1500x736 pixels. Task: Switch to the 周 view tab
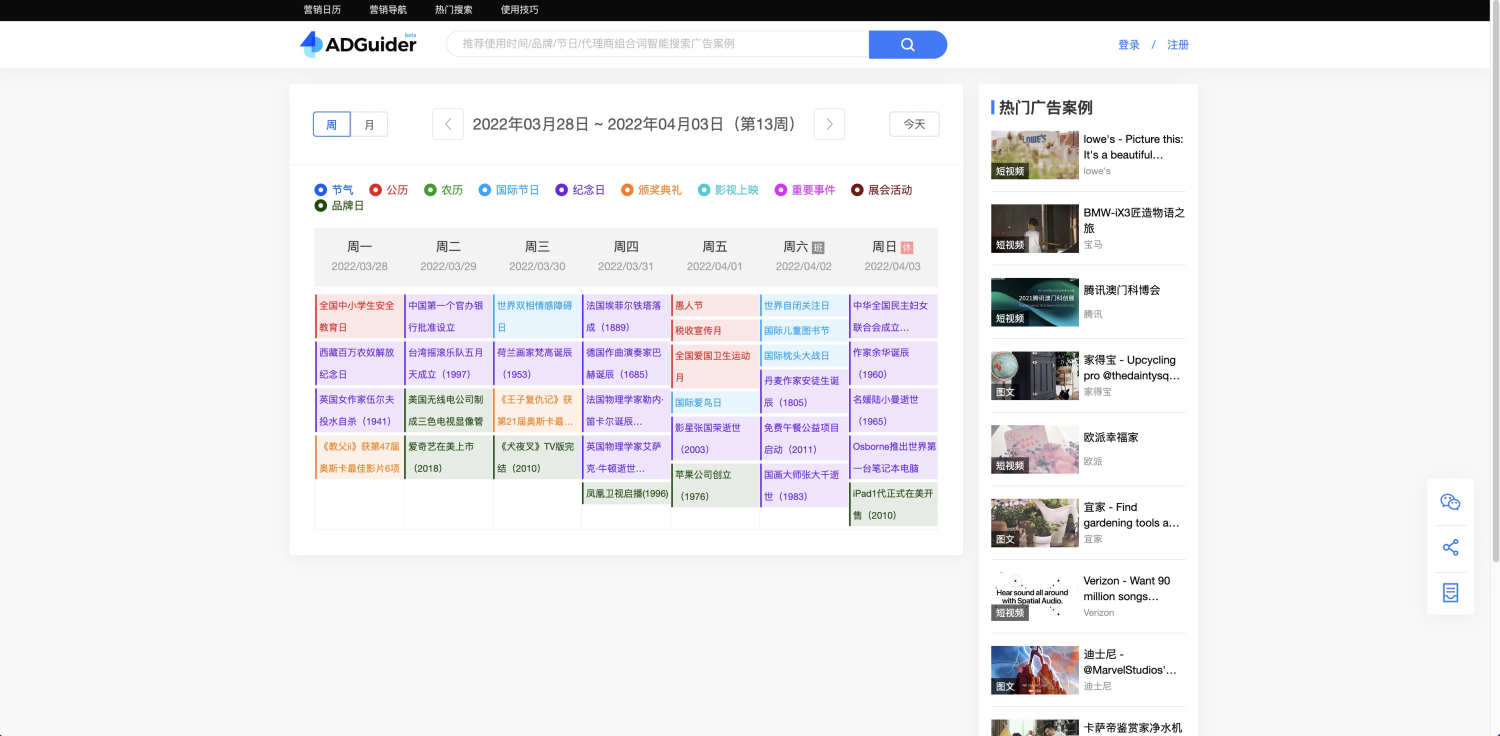[x=332, y=125]
